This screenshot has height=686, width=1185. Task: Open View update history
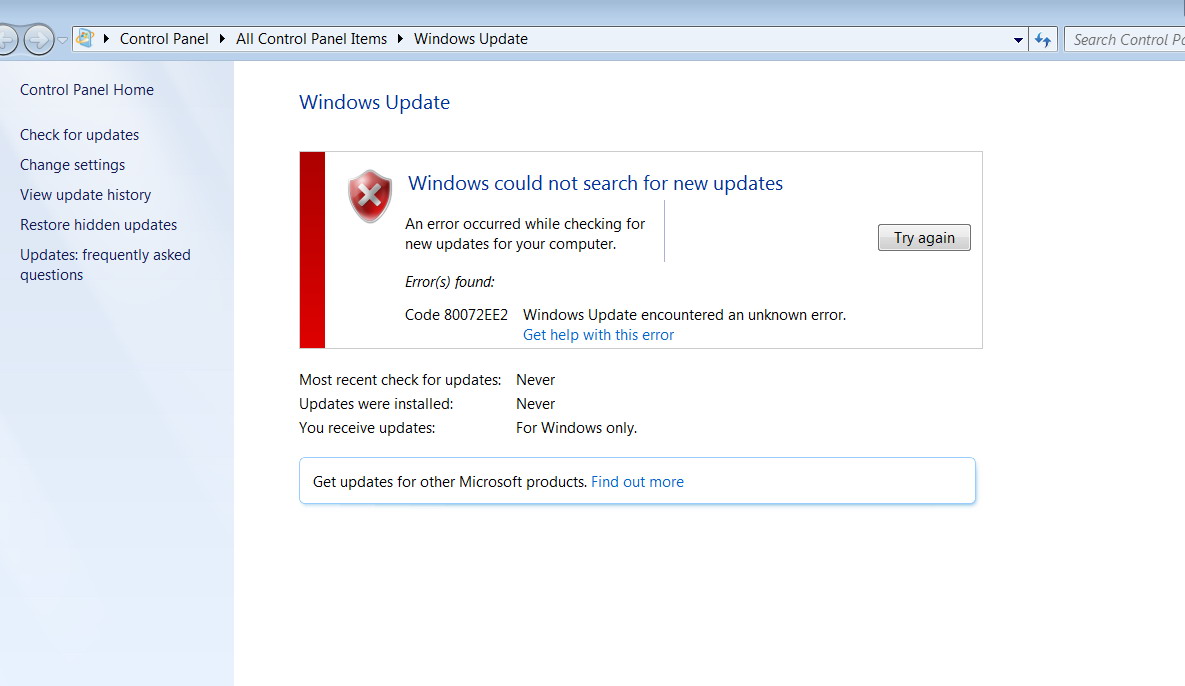click(x=85, y=195)
